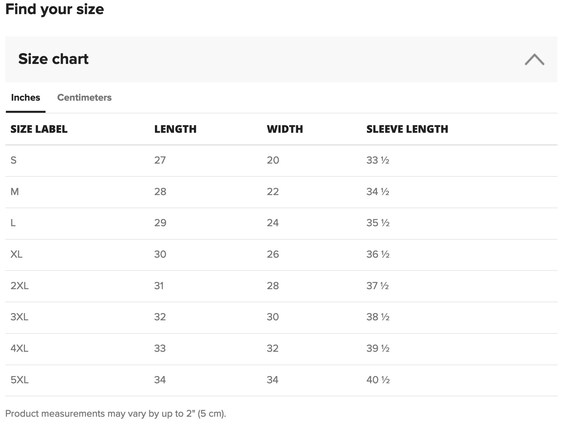Click the Find your size heading

pos(55,9)
